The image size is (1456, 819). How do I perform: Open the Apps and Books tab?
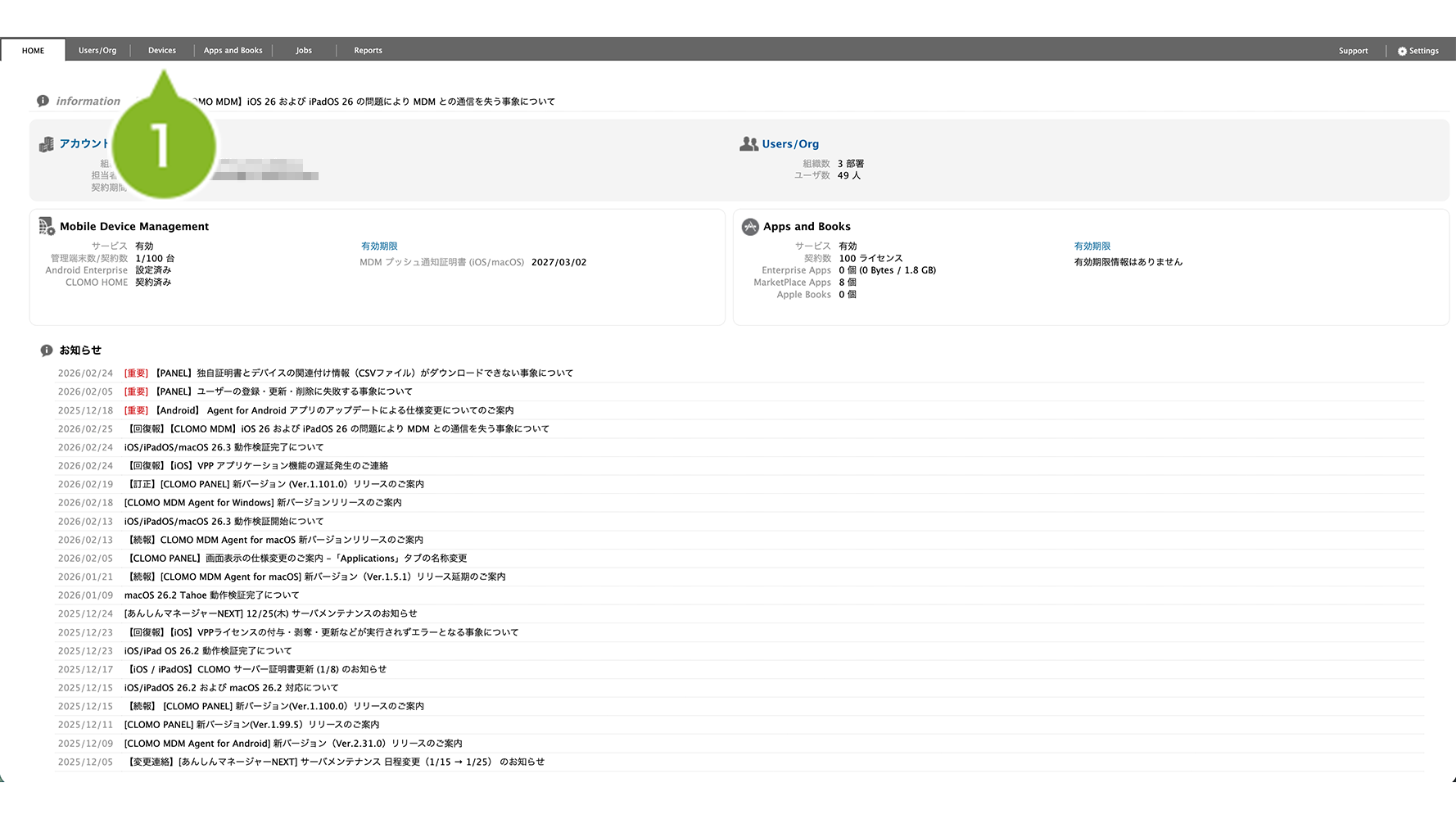pyautogui.click(x=233, y=51)
